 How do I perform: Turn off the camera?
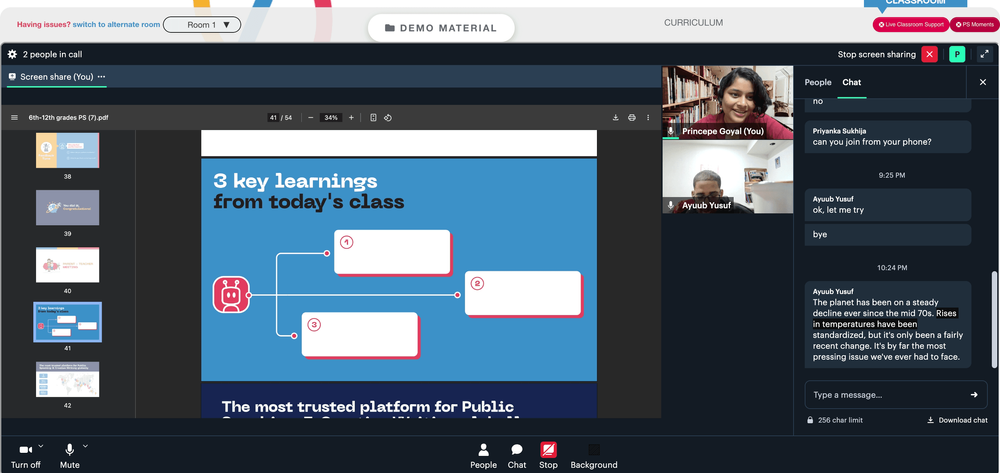[26, 456]
